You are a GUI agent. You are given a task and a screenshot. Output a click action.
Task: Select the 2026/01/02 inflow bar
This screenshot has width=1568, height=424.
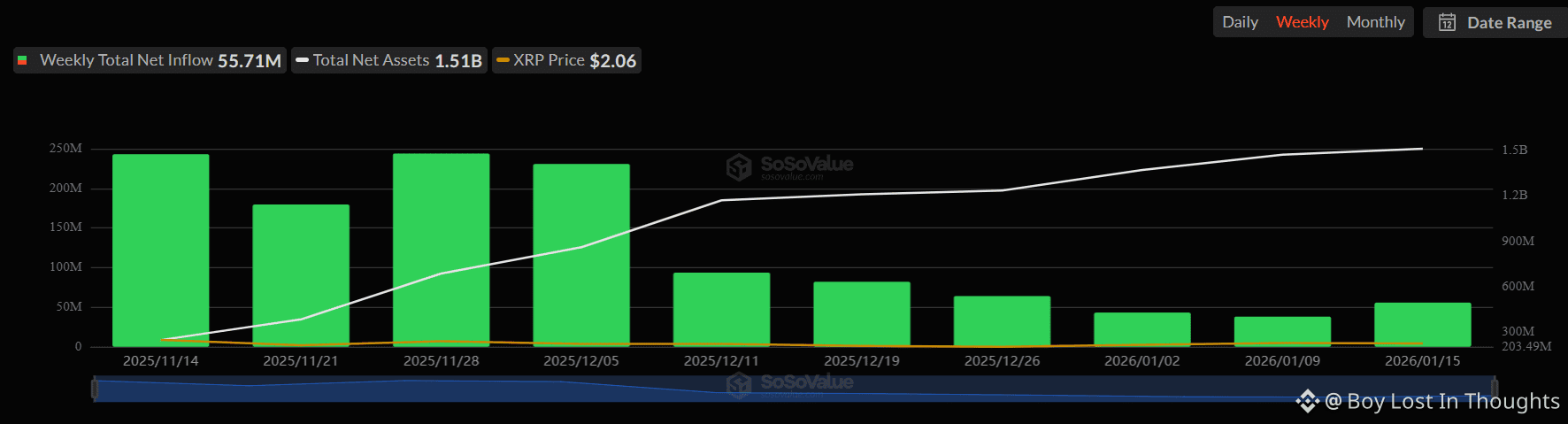point(1142,329)
